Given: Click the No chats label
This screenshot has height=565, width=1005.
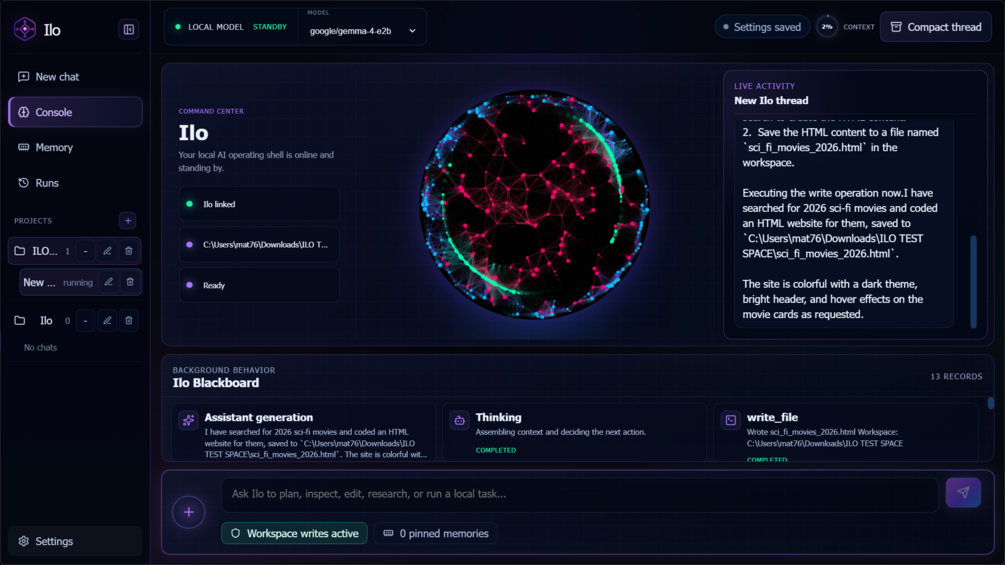Looking at the screenshot, I should coord(40,347).
